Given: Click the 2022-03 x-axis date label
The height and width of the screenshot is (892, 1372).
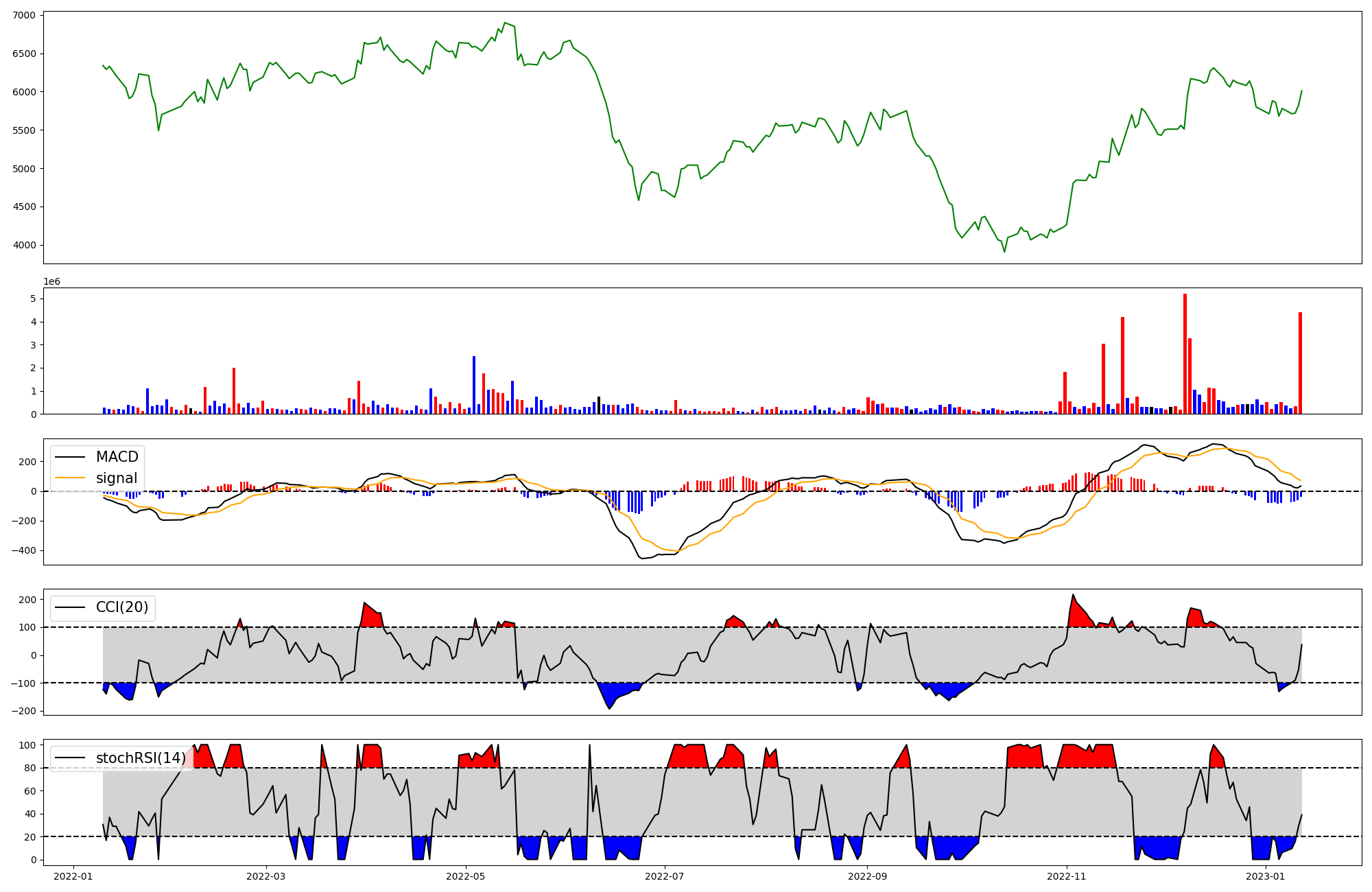Looking at the screenshot, I should pos(265,876).
